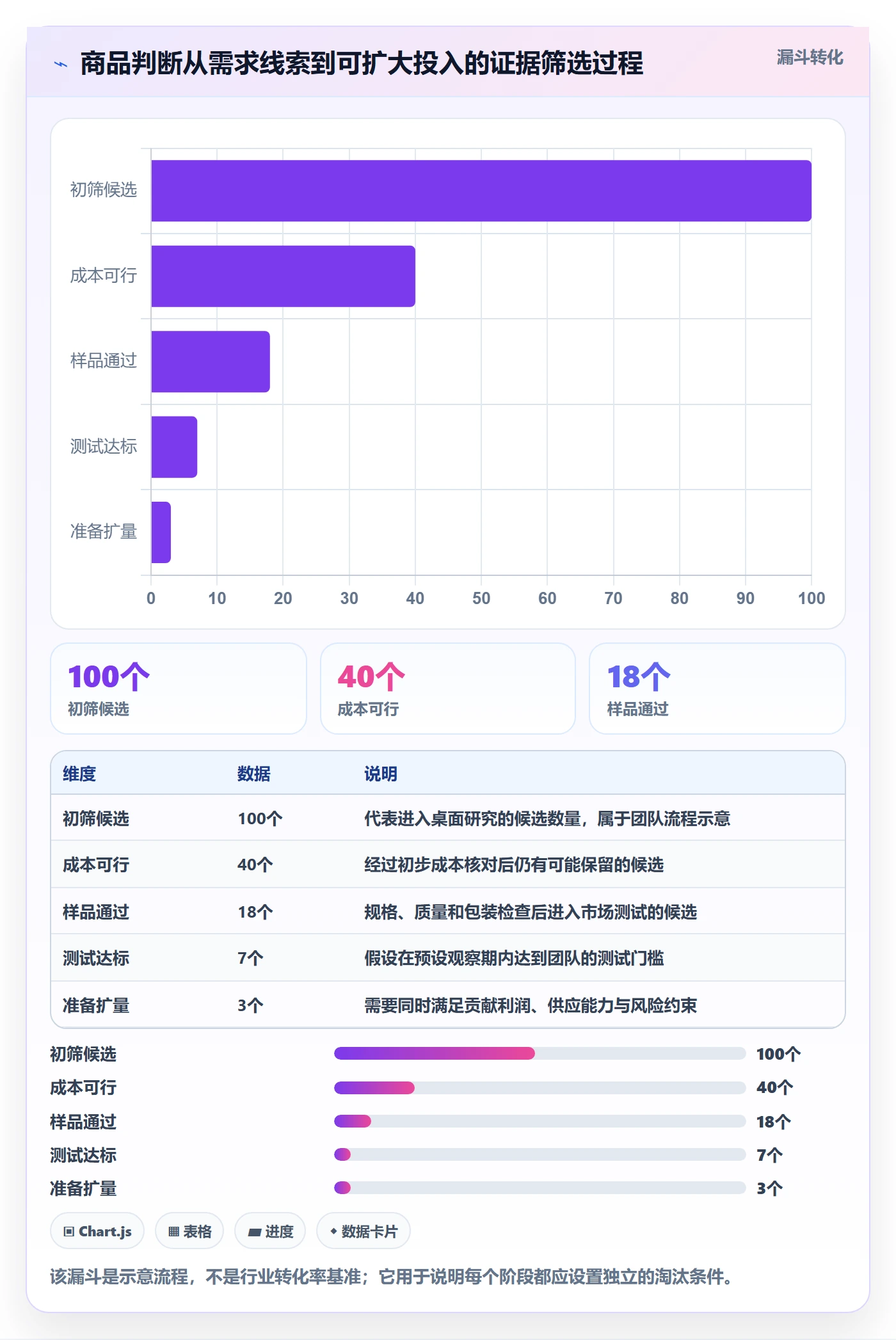896x1340 pixels.
Task: Click the 初筛候选 progress bar showing 100个
Action: pos(540,1053)
